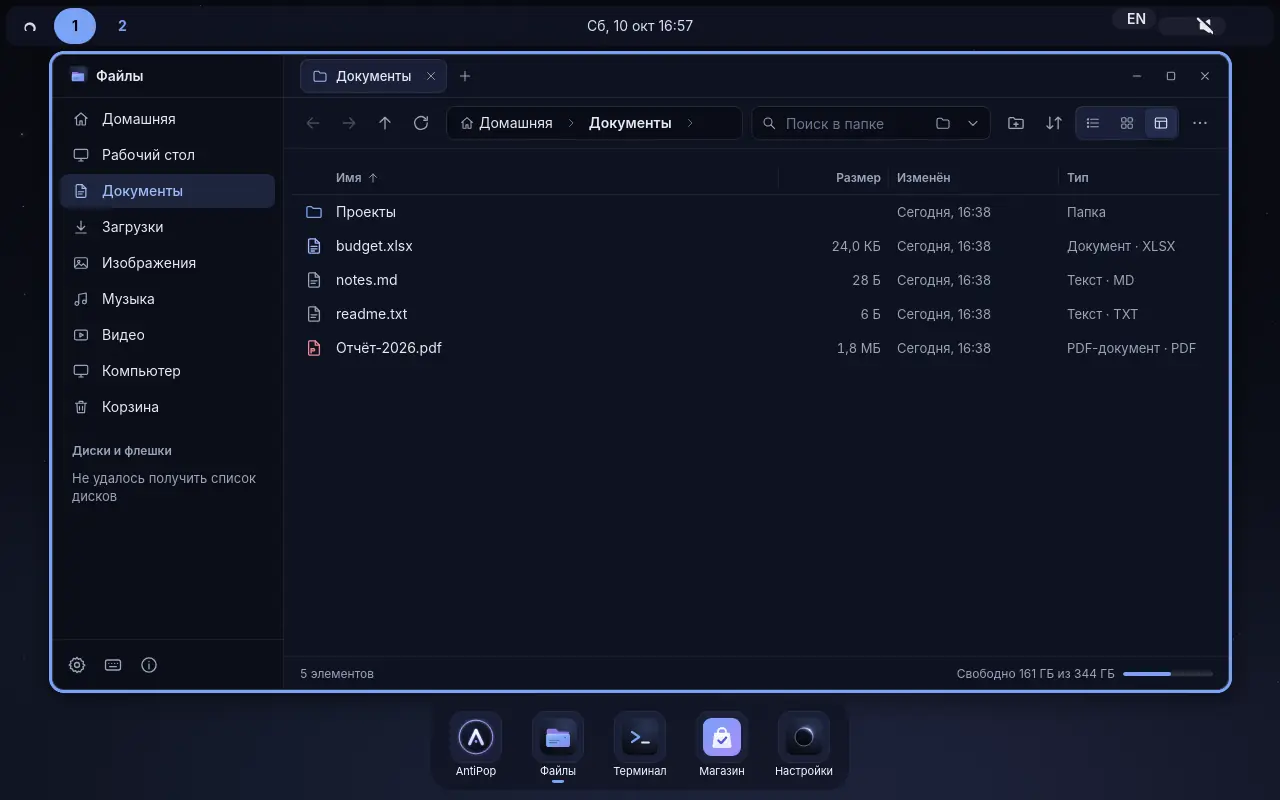Screen dimensions: 1280x800
Task: Switch to the details panel view mode
Action: point(1161,123)
